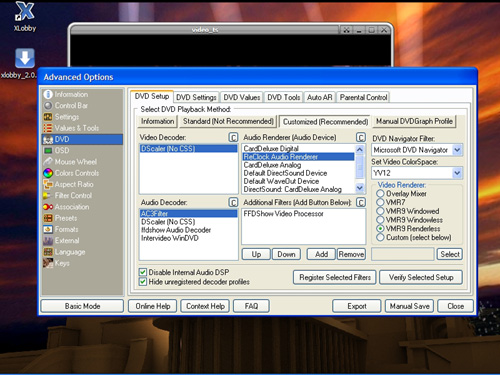The image size is (500, 375).
Task: Open the Colors Controls sidebar section
Action: 71,173
